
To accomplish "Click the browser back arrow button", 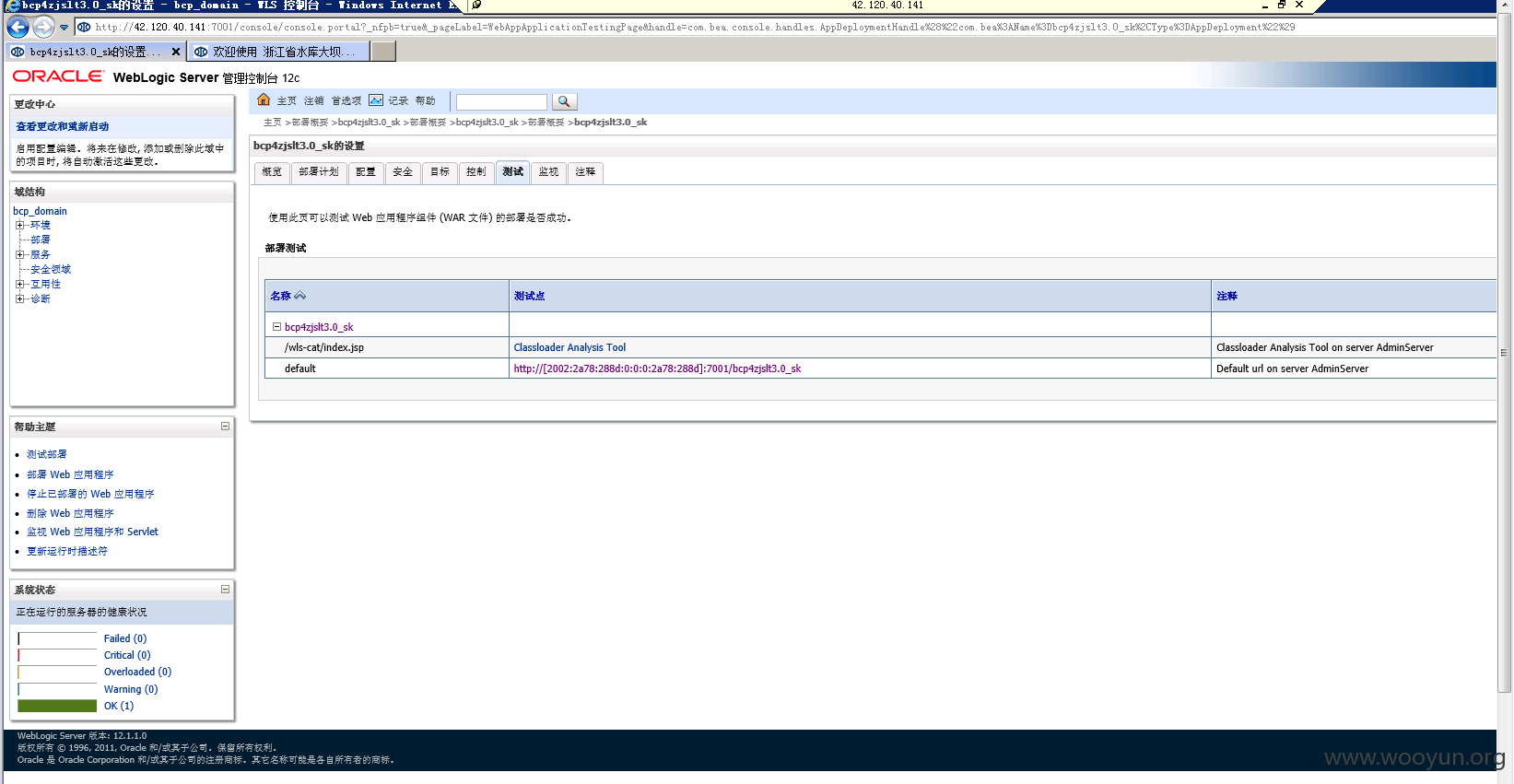I will pyautogui.click(x=18, y=27).
